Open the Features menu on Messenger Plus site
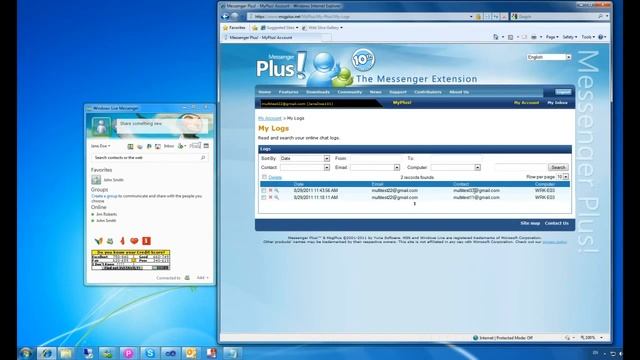Viewport: 640px width, 360px height. 289,92
